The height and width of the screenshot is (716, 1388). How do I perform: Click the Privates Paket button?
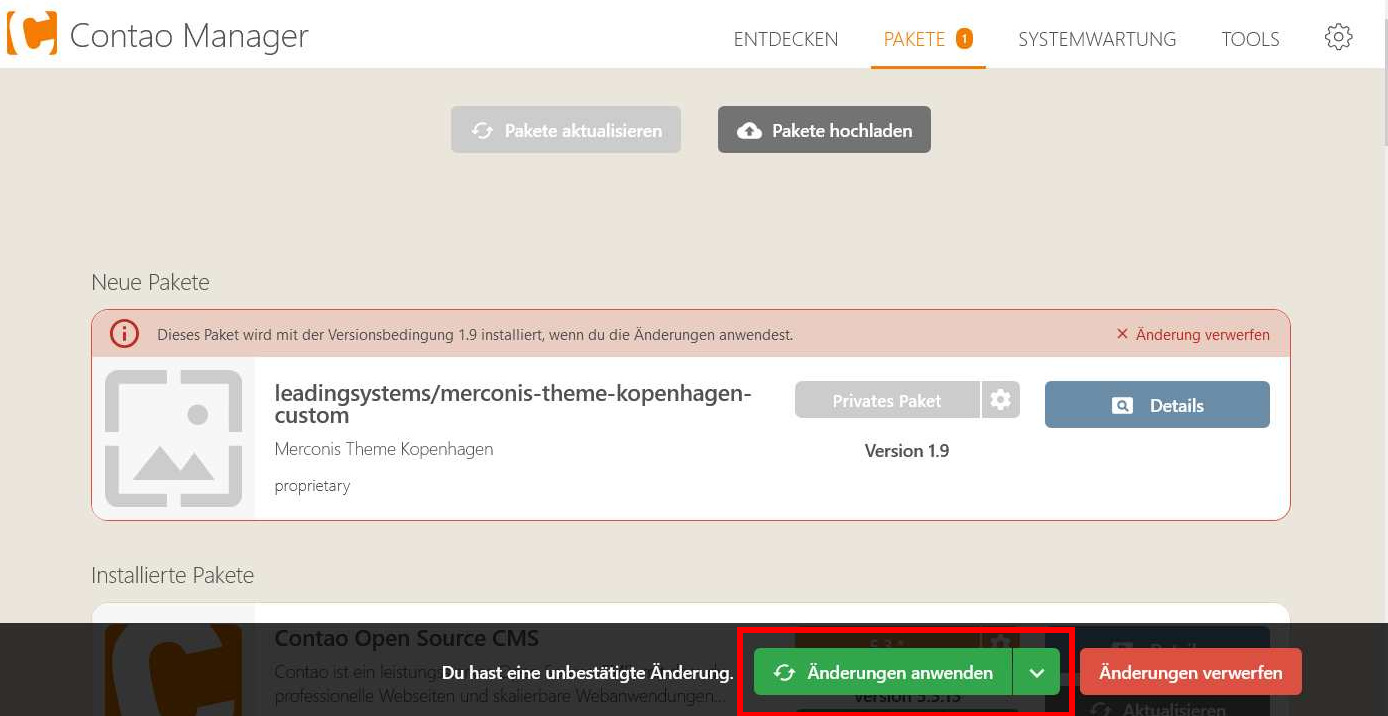point(886,400)
